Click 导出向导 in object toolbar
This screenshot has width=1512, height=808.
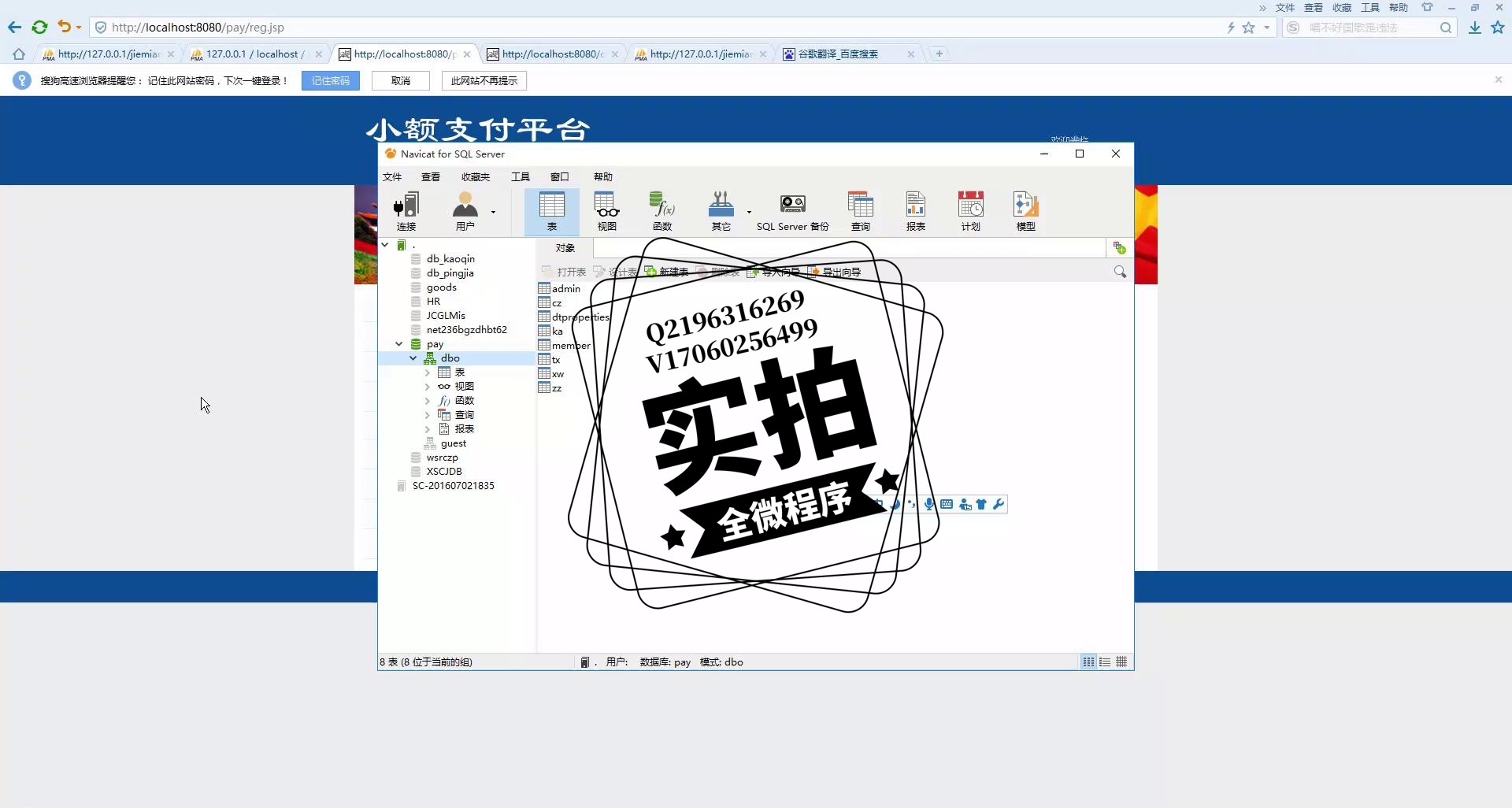[x=834, y=272]
